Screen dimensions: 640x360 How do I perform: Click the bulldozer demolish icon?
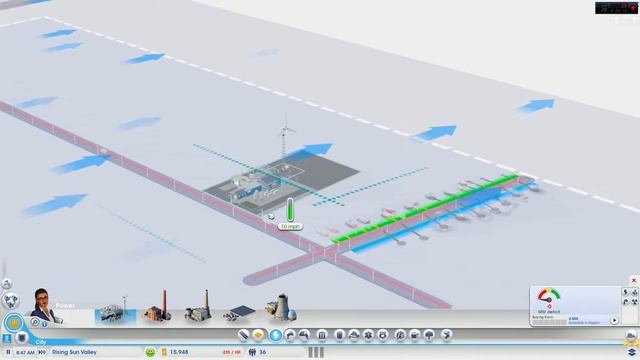pyautogui.click(x=631, y=336)
